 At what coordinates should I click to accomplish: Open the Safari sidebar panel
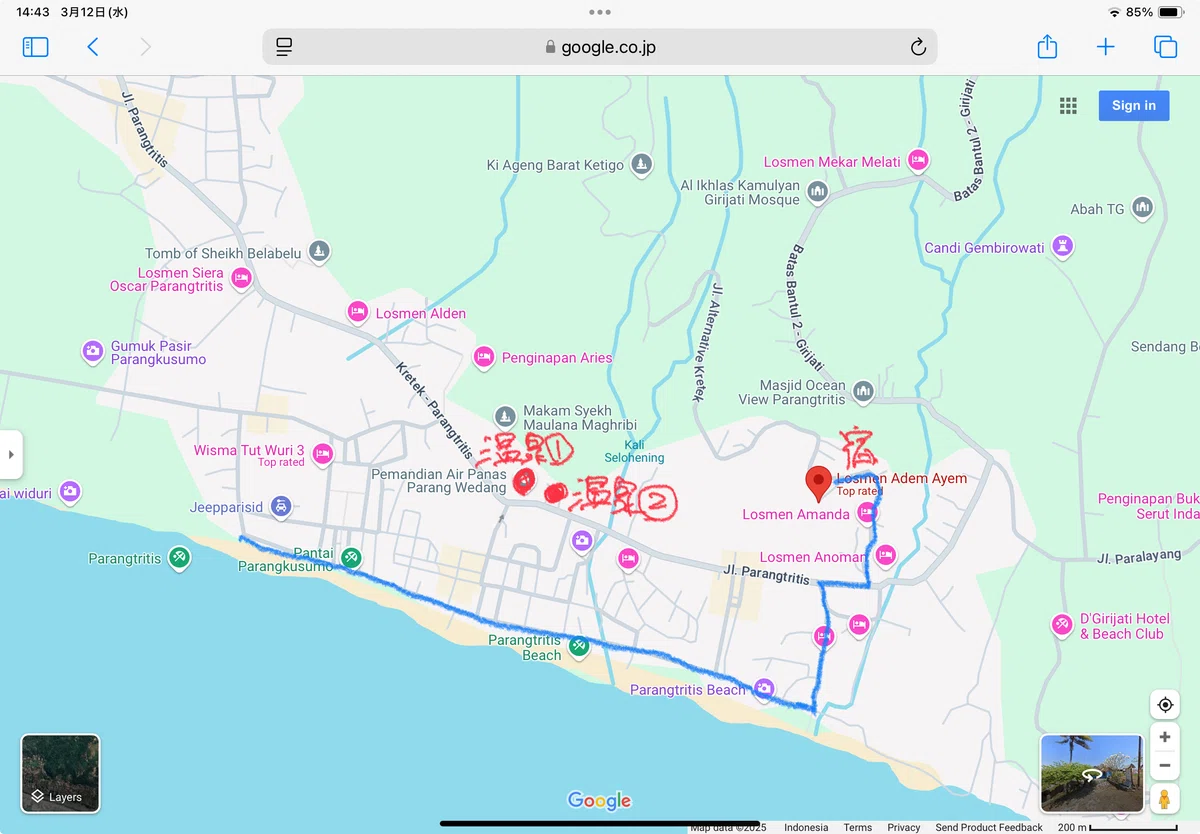(35, 47)
